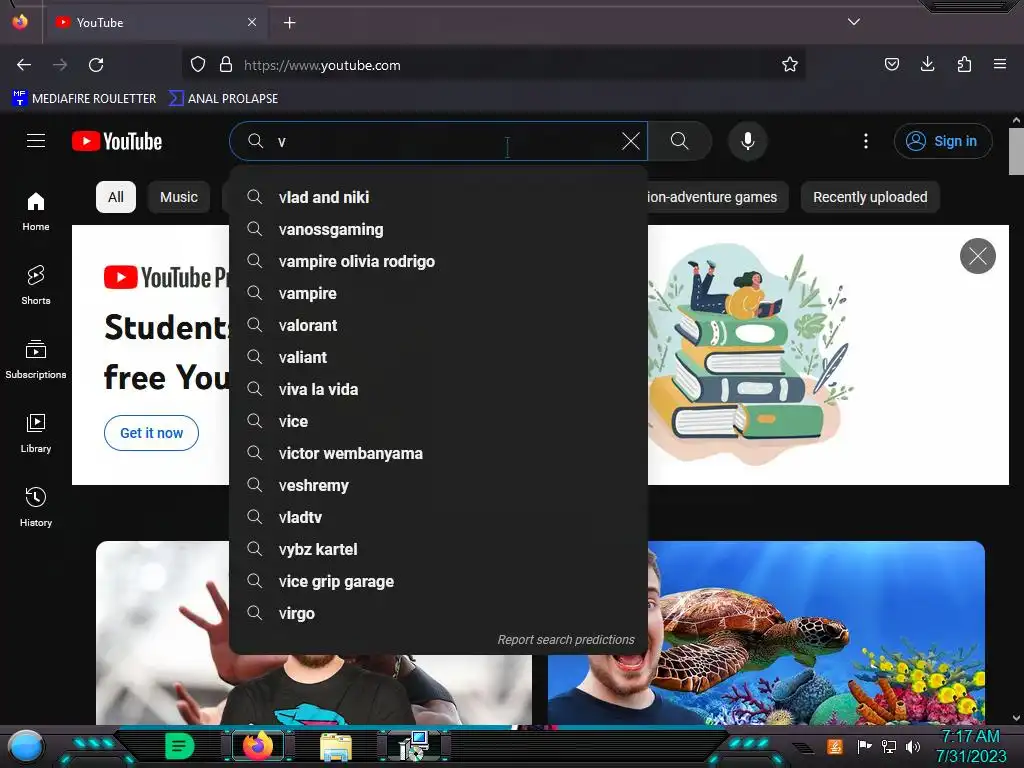Viewport: 1024px width, 768px height.
Task: Choose the plain 'vampire' suggestion
Action: [438, 293]
